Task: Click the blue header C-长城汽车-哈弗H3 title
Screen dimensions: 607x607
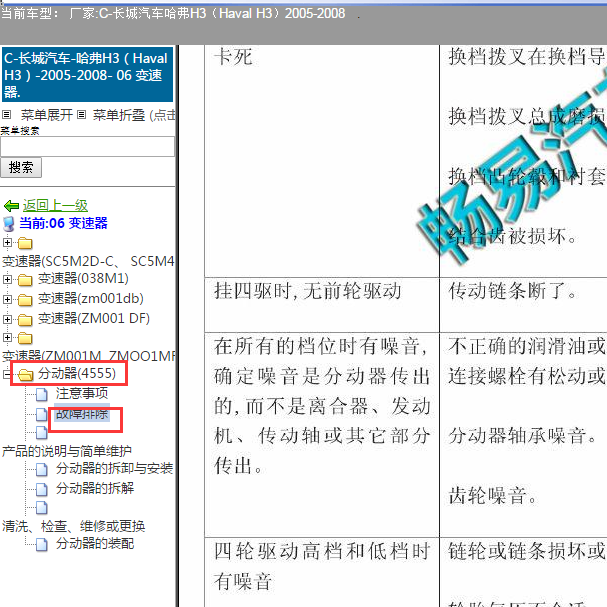Action: pos(87,75)
